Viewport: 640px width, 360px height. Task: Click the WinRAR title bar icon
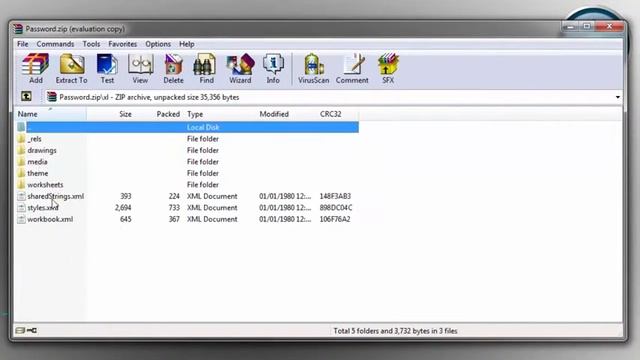[18, 29]
